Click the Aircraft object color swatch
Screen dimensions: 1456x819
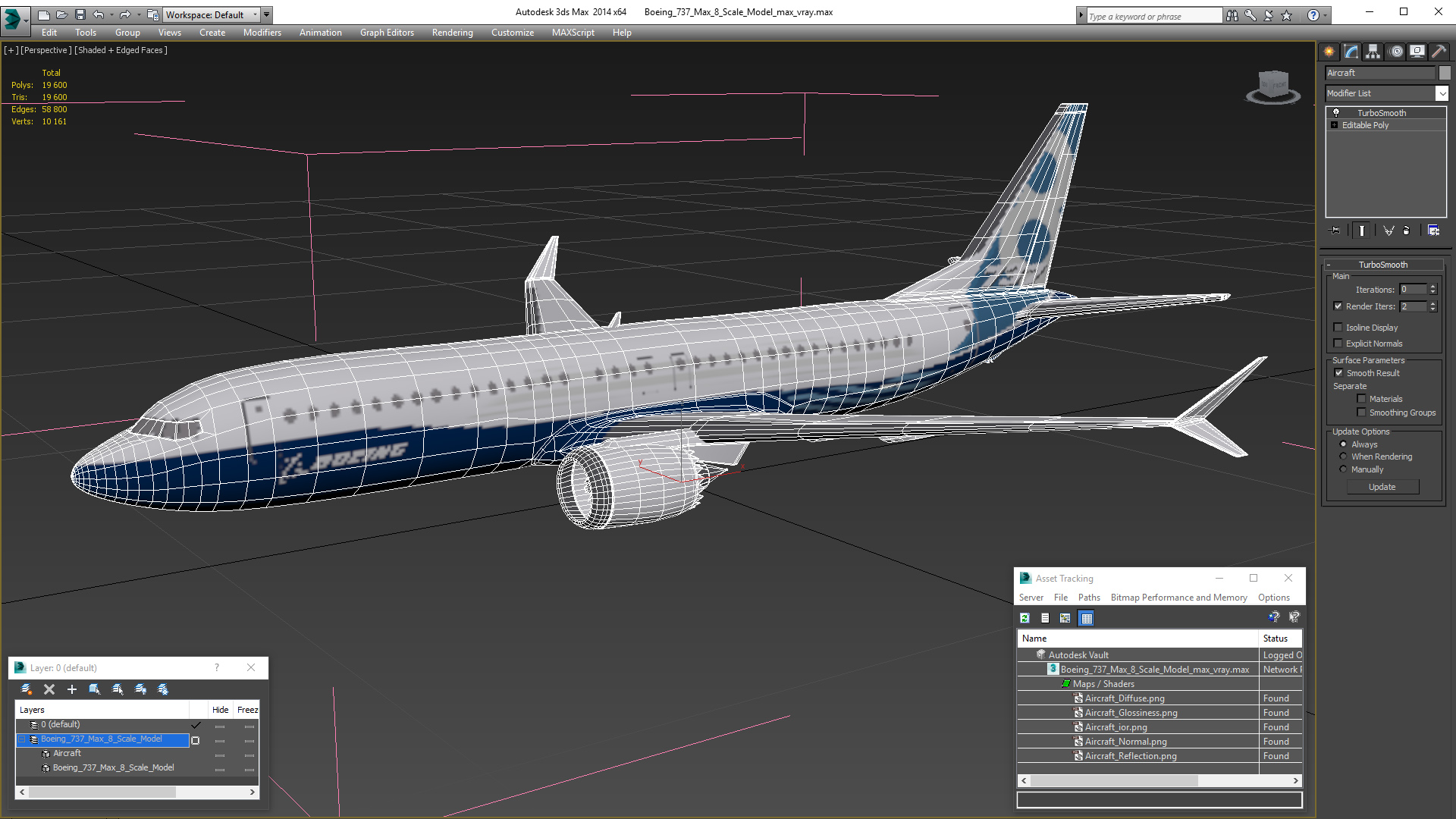tap(1445, 73)
